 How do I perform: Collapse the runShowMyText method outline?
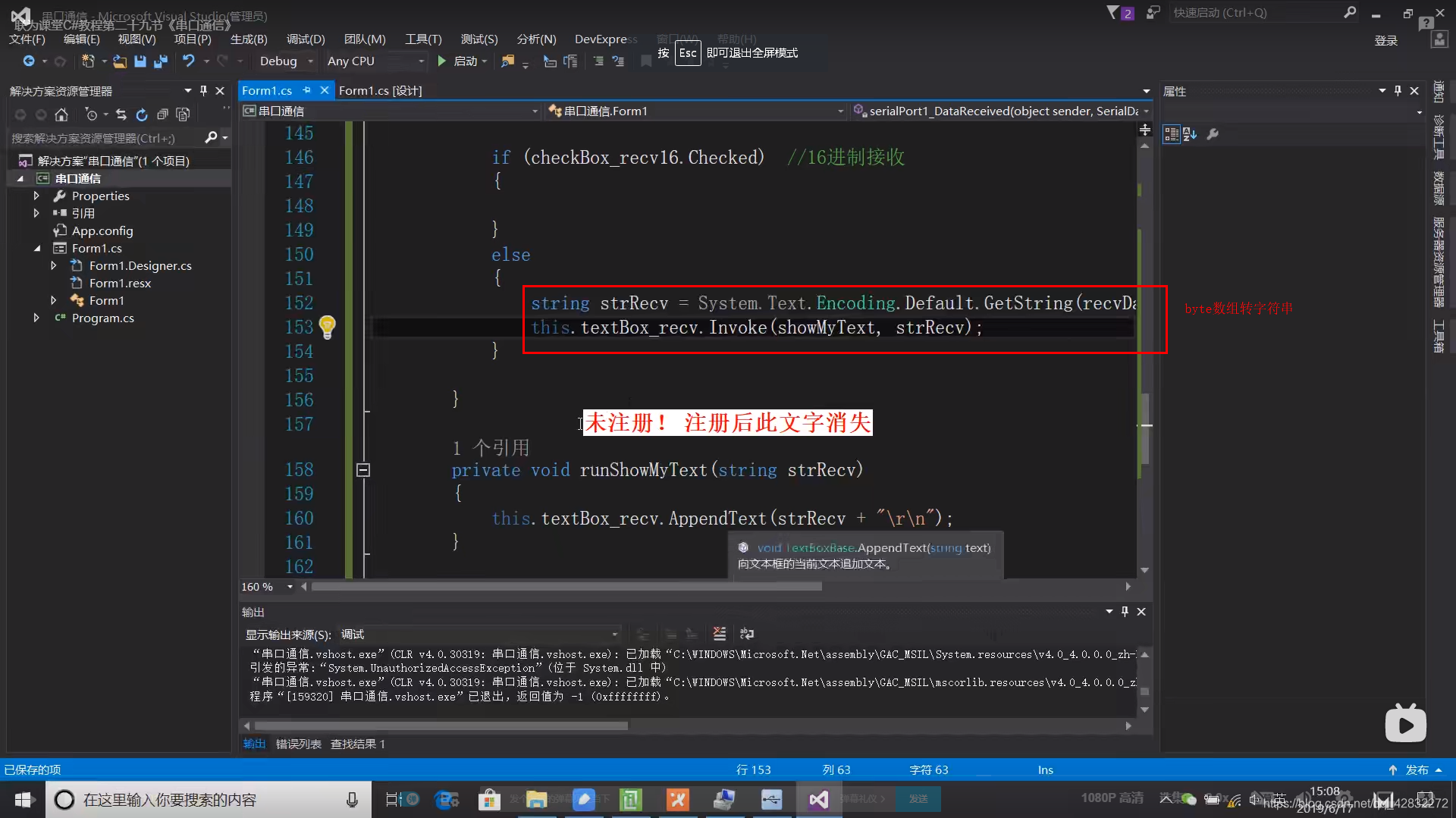pos(363,470)
